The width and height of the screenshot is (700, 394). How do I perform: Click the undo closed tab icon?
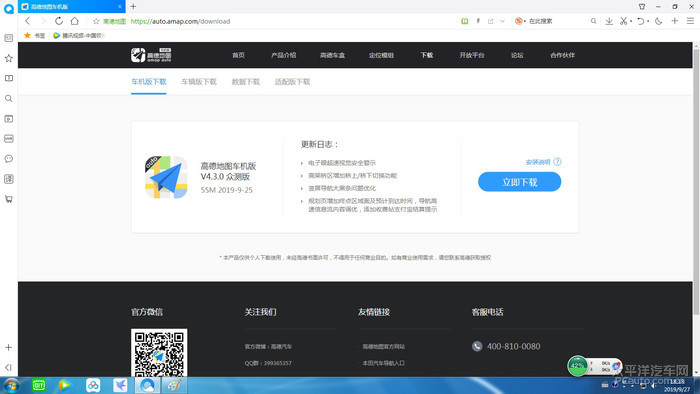[640, 21]
